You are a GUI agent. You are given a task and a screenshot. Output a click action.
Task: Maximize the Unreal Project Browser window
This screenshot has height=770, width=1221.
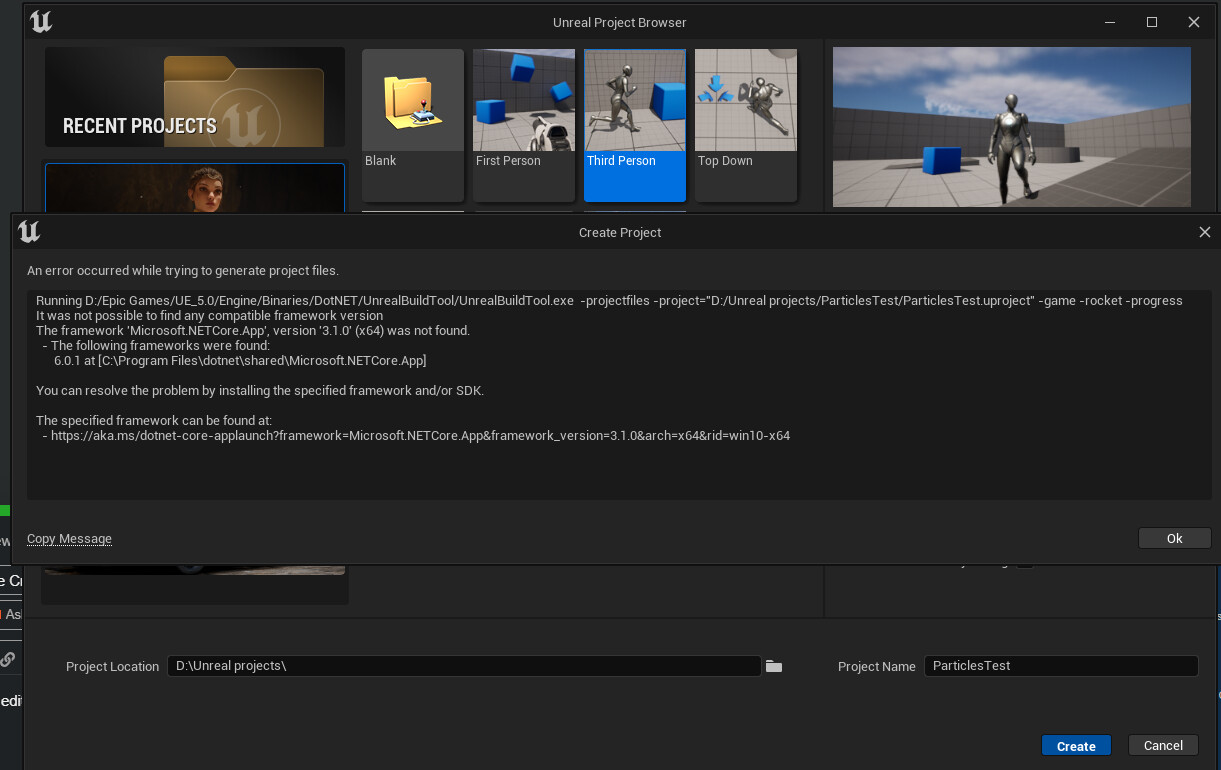[x=1152, y=22]
